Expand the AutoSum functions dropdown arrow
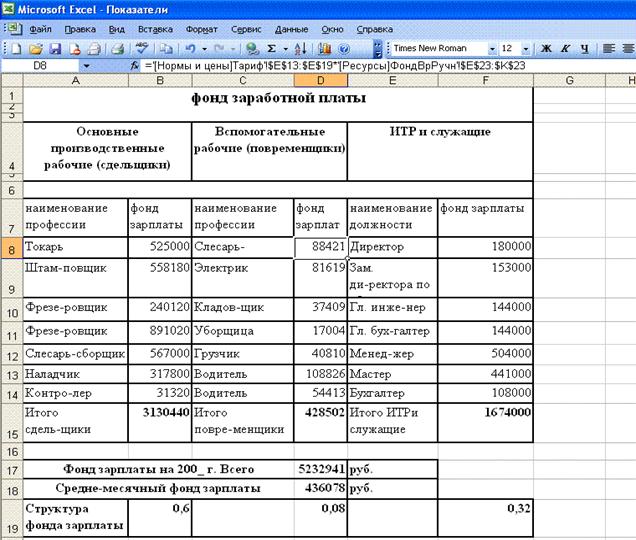Image resolution: width=636 pixels, height=540 pixels. click(286, 49)
